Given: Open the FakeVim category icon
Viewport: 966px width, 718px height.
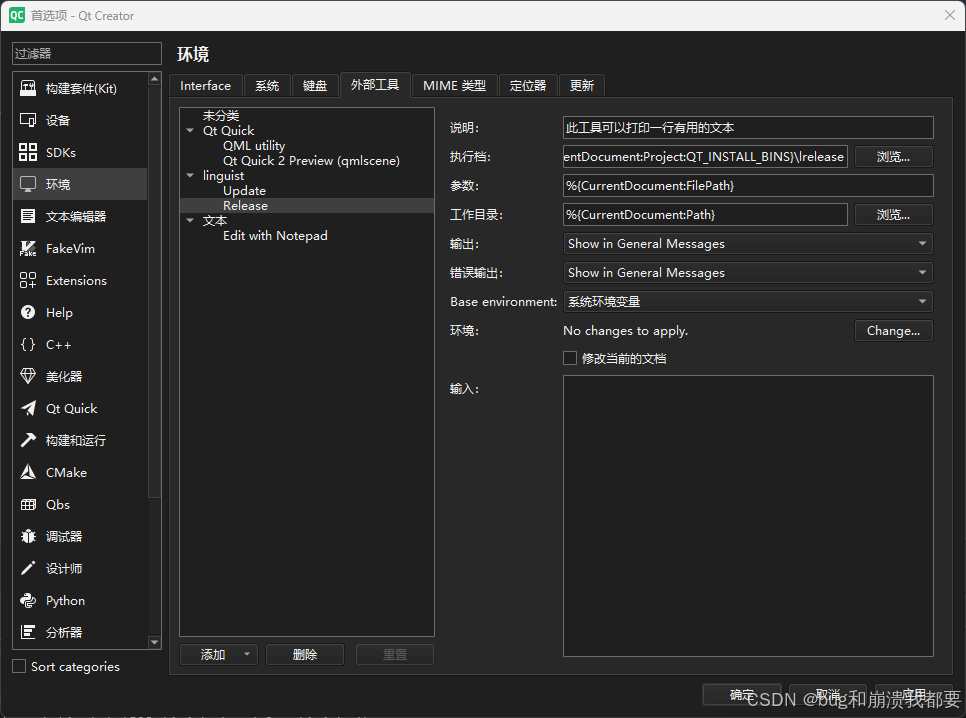Looking at the screenshot, I should tap(28, 248).
